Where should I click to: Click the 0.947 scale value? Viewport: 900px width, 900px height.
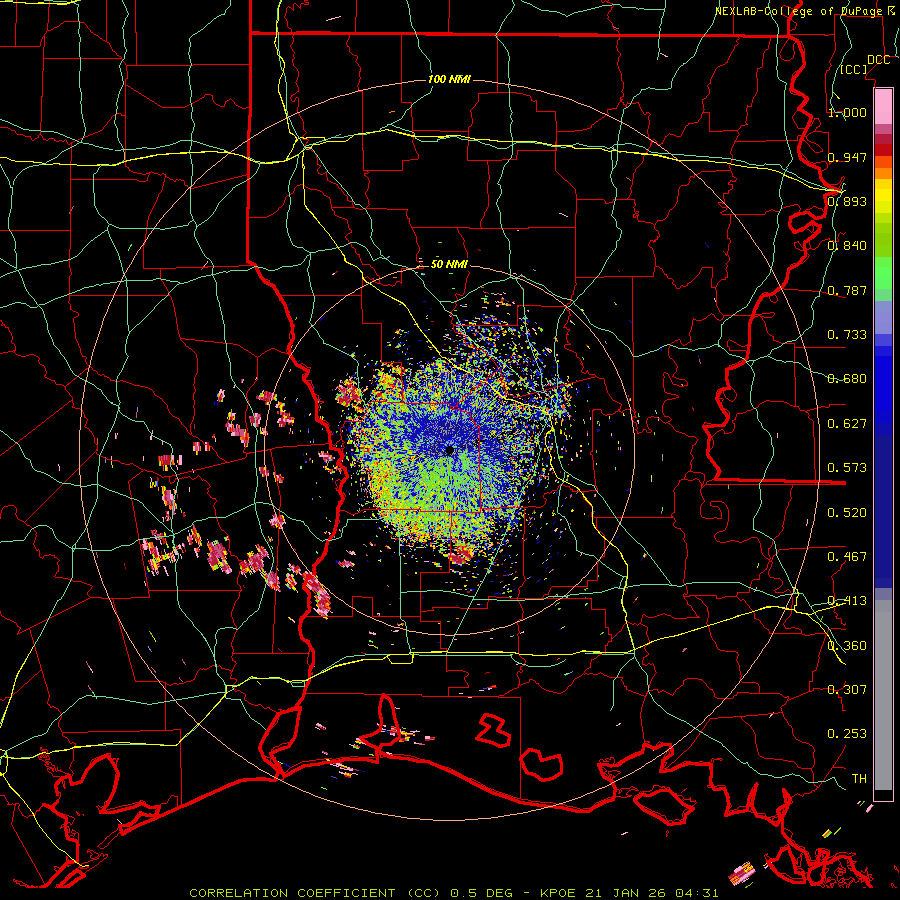pos(847,157)
